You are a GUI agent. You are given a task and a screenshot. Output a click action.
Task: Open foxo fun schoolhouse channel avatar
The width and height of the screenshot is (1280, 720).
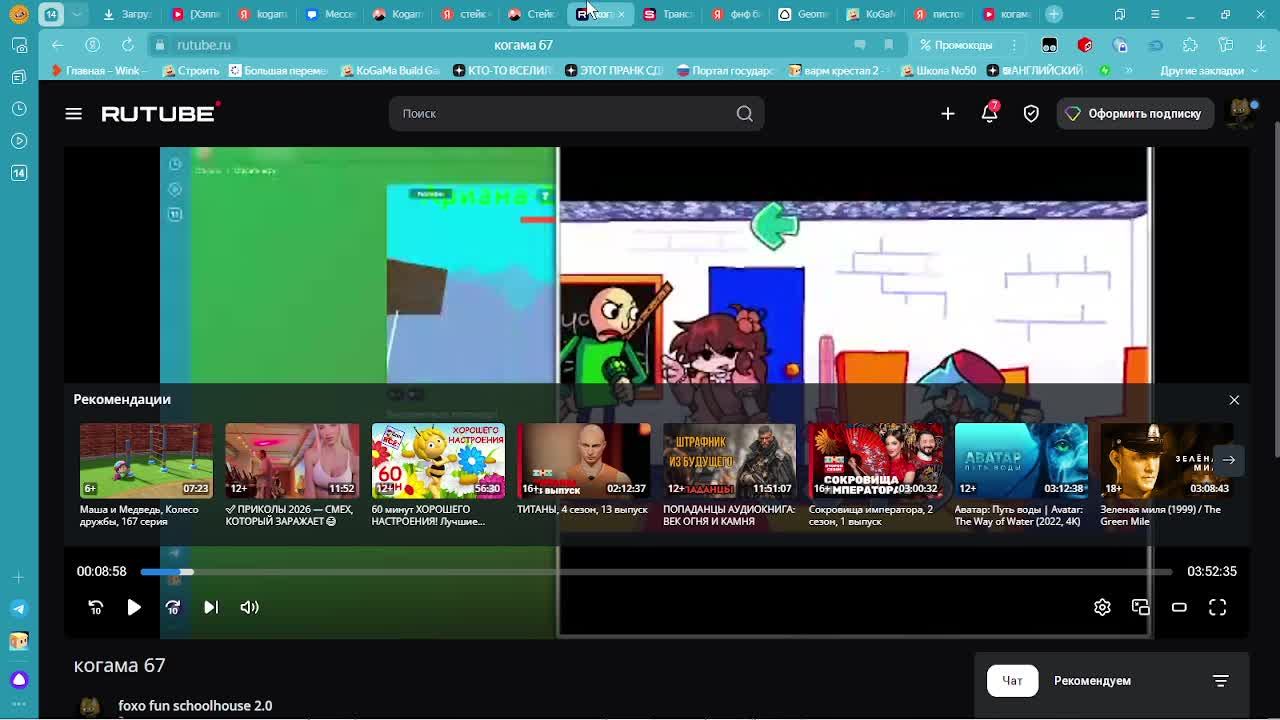click(x=89, y=708)
